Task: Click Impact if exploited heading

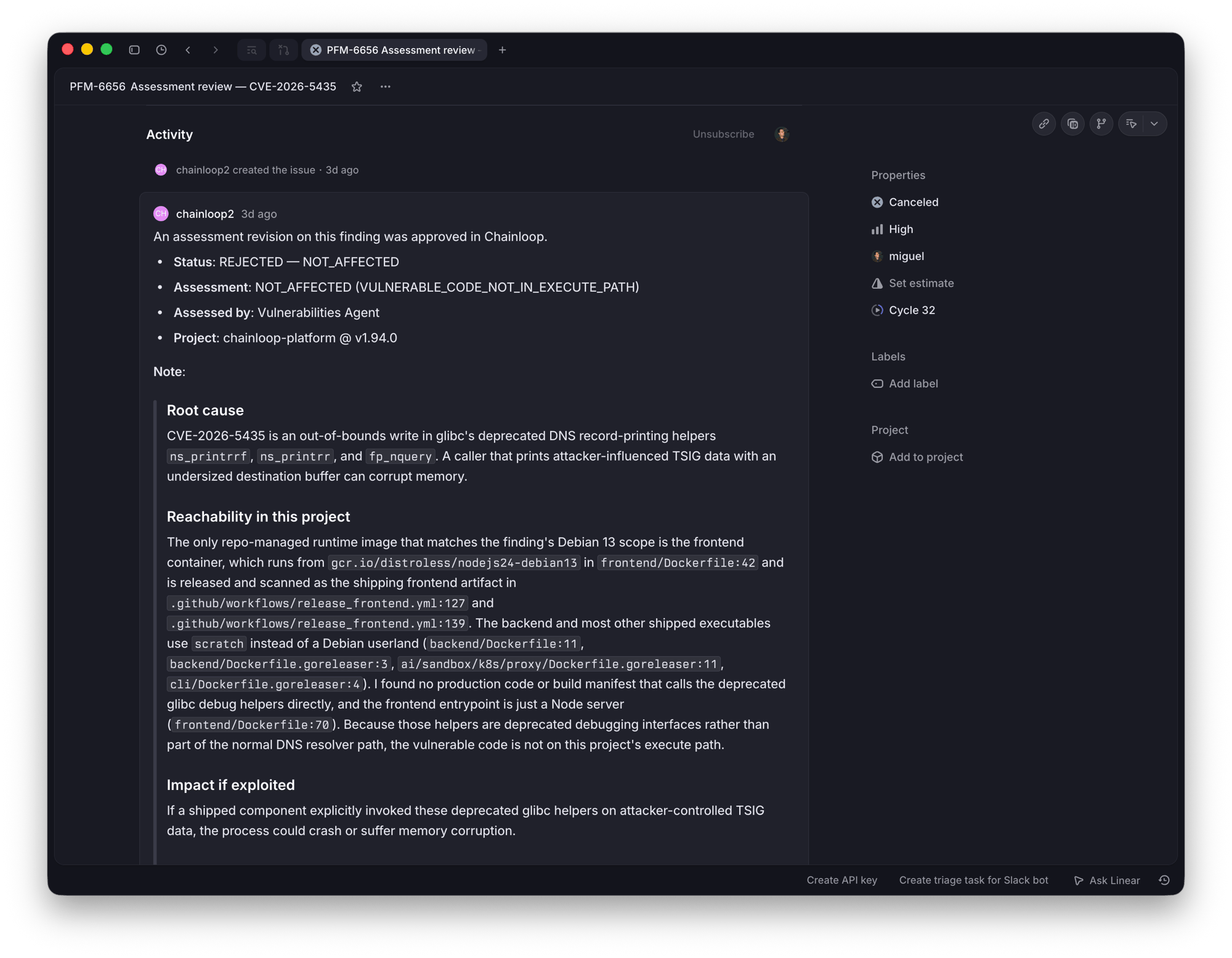Action: [x=230, y=786]
